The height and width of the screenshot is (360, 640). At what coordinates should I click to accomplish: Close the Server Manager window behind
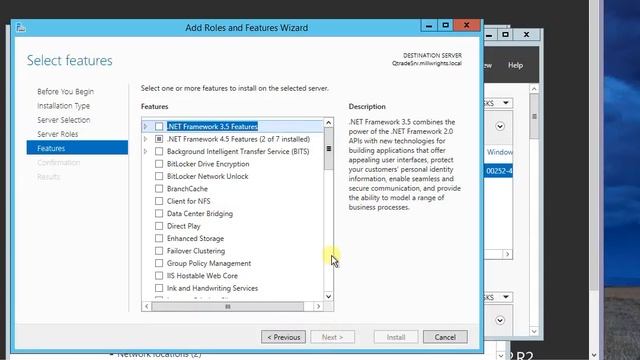[527, 35]
